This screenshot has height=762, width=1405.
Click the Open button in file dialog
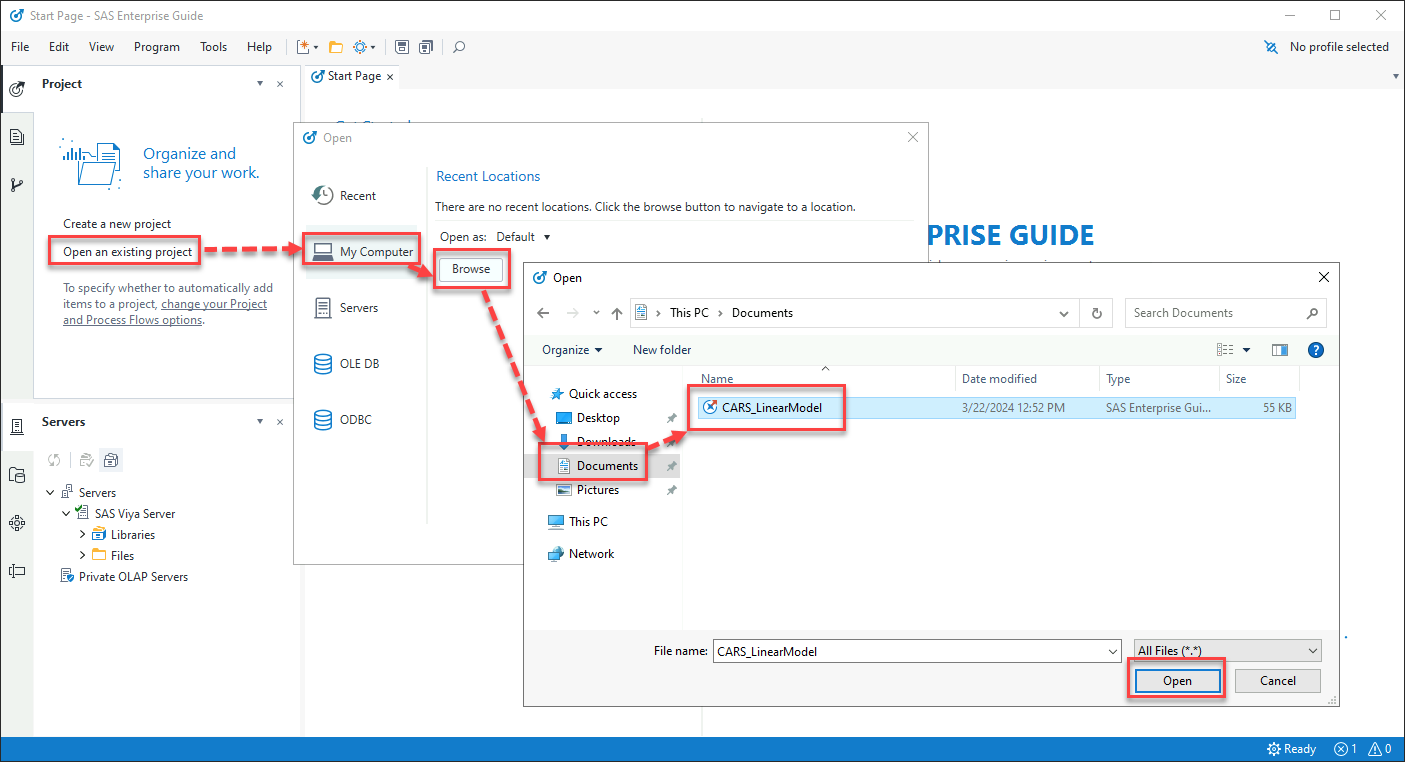click(x=1176, y=681)
